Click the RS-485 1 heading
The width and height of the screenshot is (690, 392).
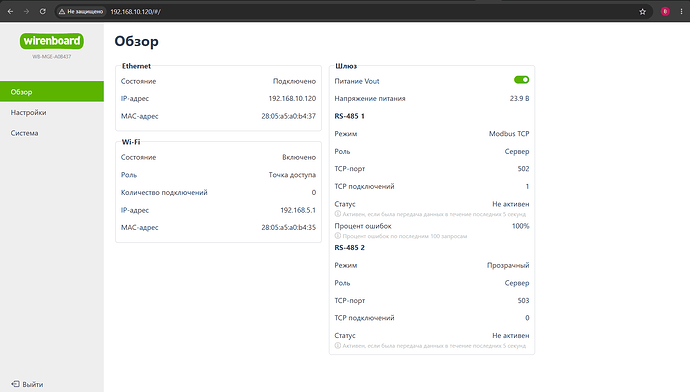(x=349, y=116)
